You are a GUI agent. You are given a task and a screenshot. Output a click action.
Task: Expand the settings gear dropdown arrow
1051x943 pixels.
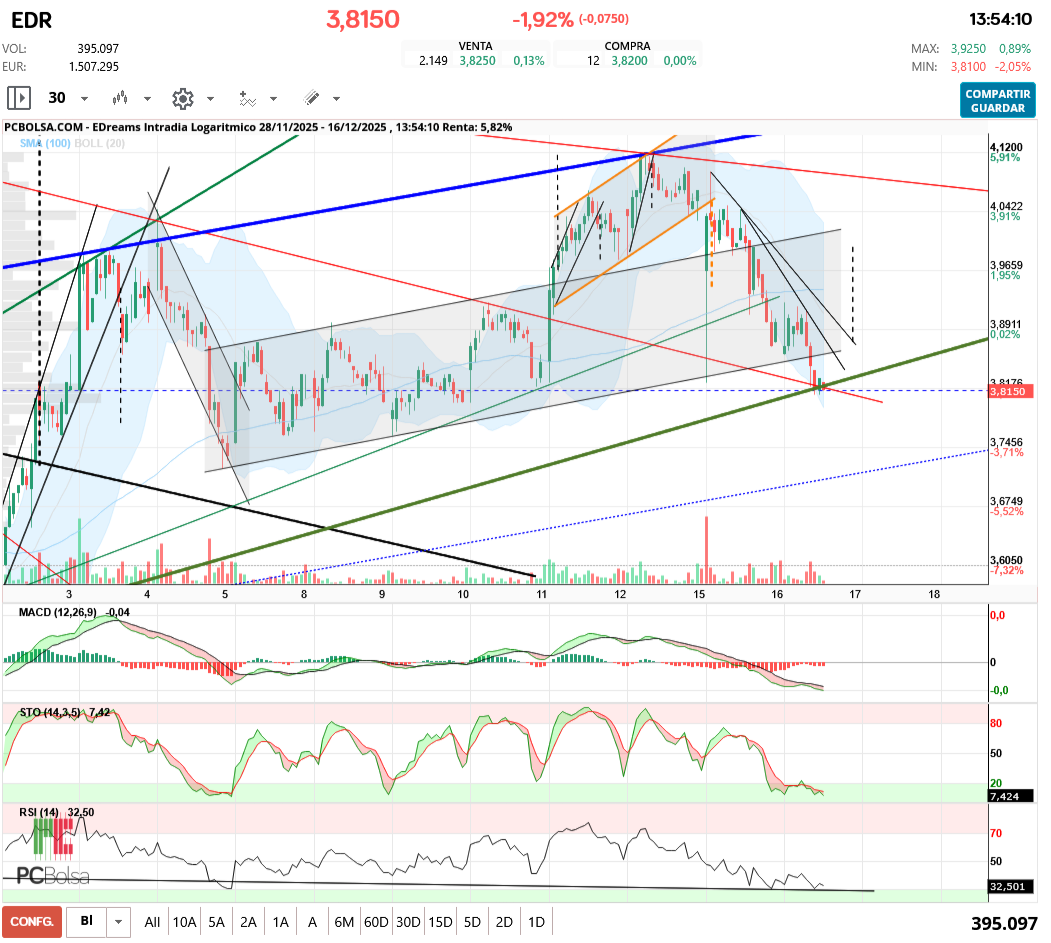pyautogui.click(x=210, y=99)
